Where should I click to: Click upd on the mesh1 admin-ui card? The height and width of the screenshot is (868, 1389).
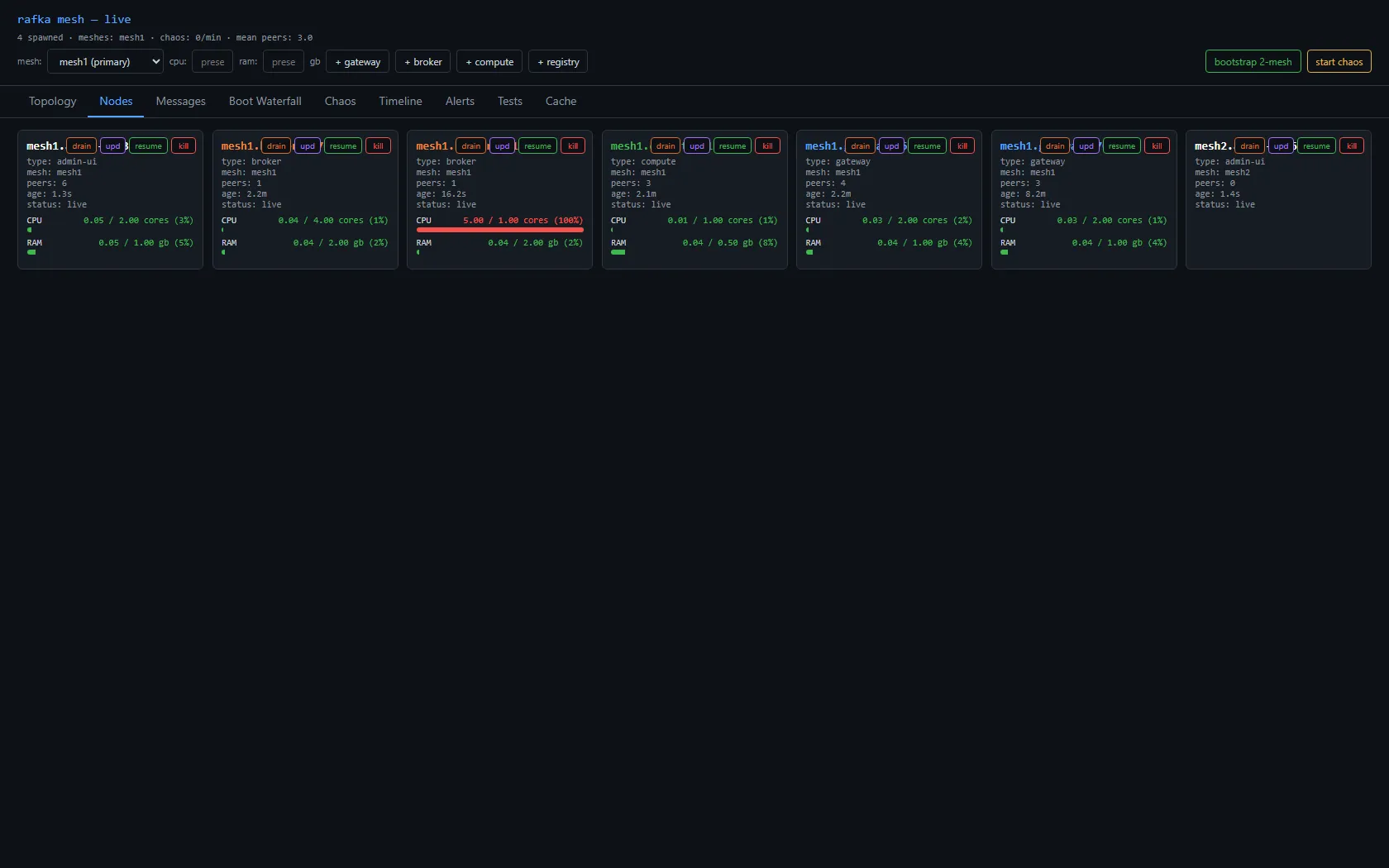pos(112,145)
